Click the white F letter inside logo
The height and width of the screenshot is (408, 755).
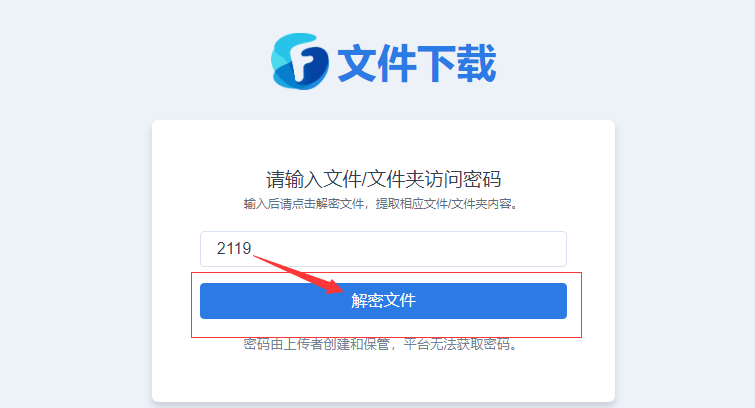tap(303, 62)
